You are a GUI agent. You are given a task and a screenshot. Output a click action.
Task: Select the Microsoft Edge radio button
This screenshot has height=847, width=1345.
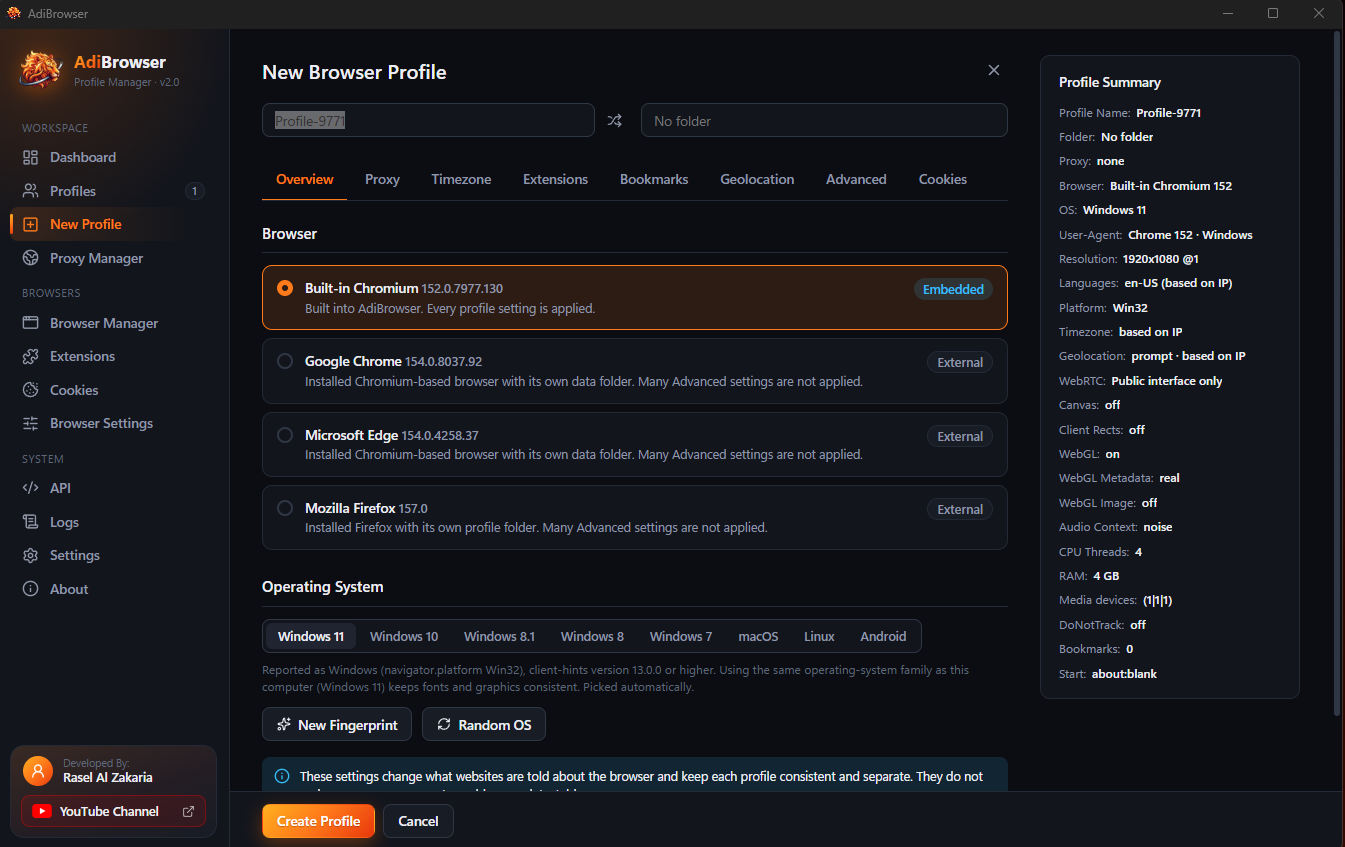click(285, 435)
